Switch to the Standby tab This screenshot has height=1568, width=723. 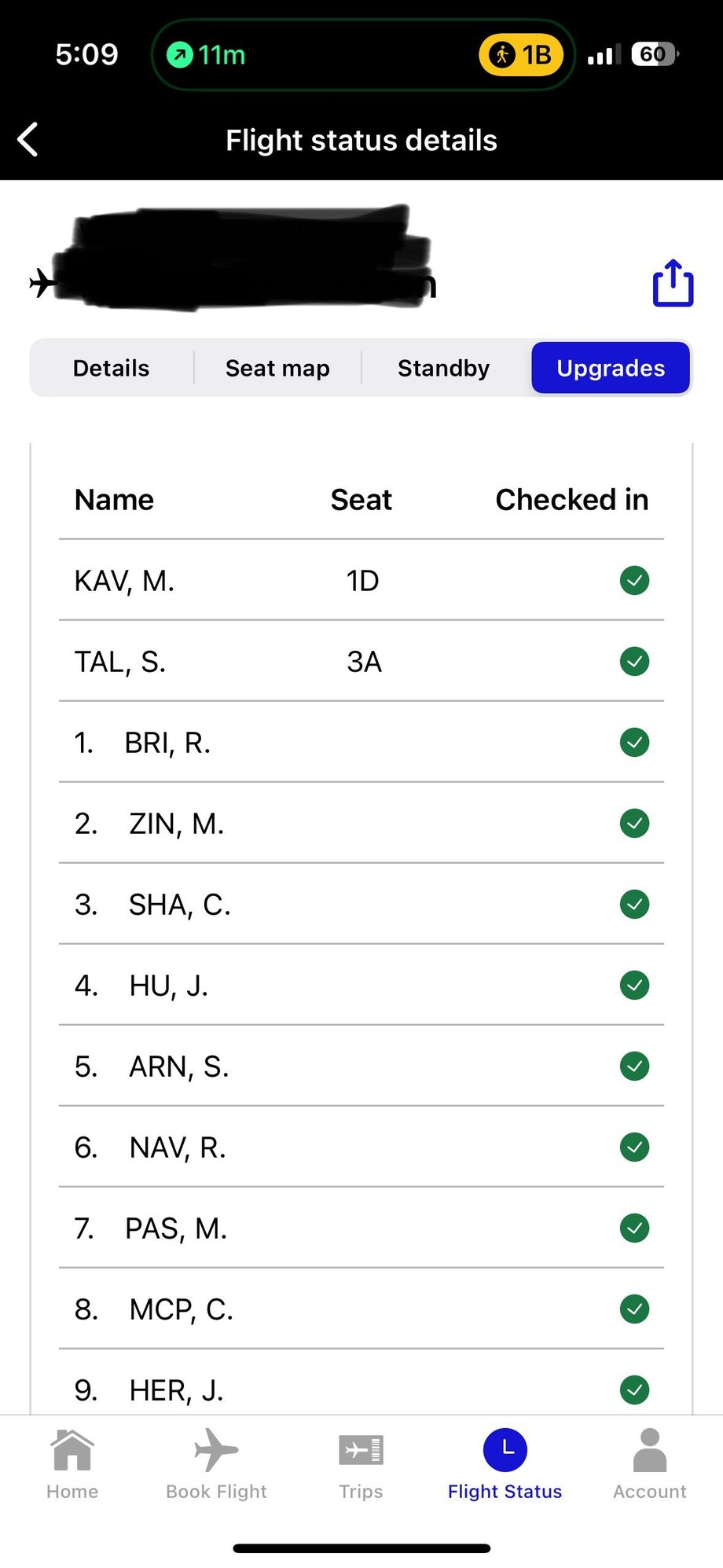click(443, 368)
